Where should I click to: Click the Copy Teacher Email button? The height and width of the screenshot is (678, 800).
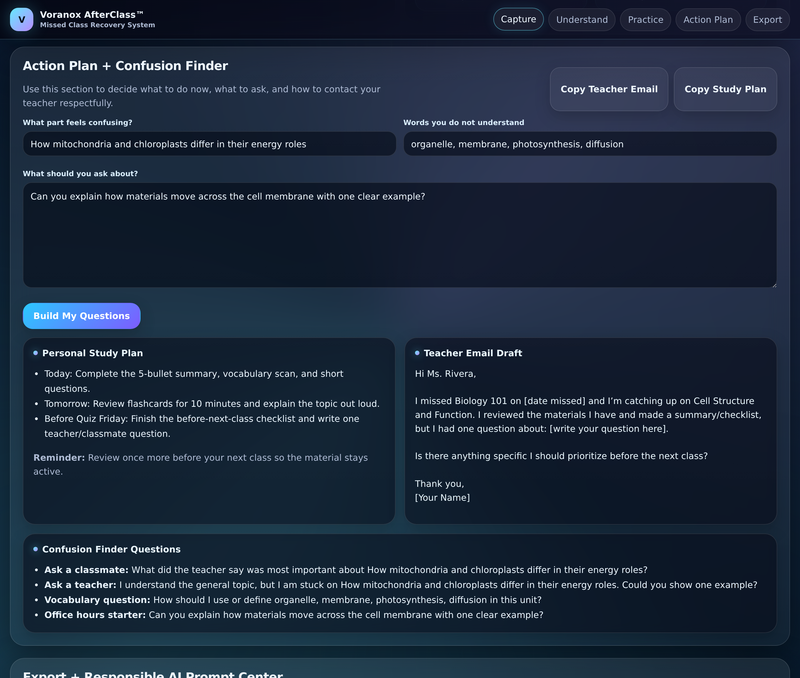point(609,89)
